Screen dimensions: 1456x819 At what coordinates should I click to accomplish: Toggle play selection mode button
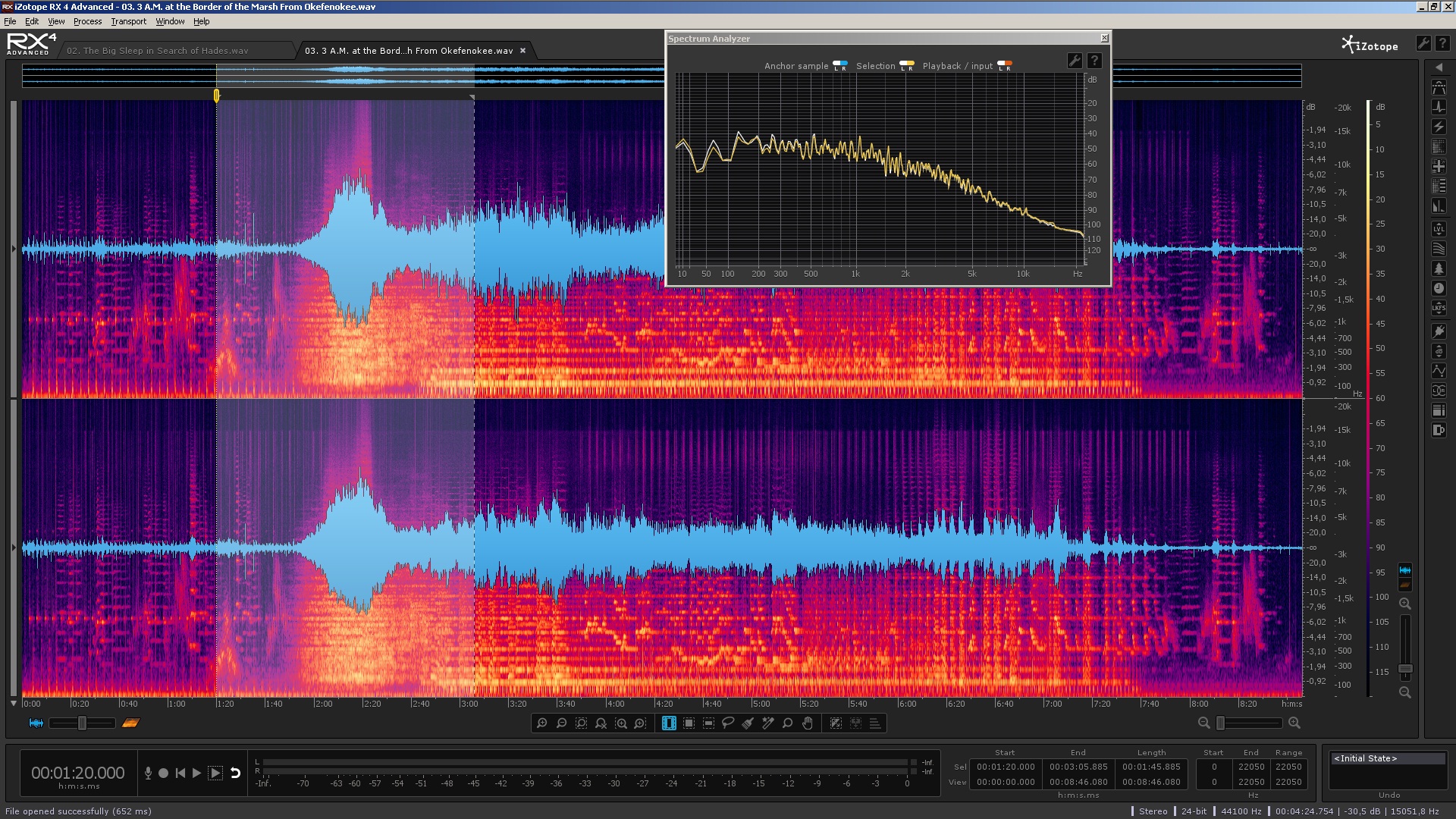pyautogui.click(x=215, y=773)
